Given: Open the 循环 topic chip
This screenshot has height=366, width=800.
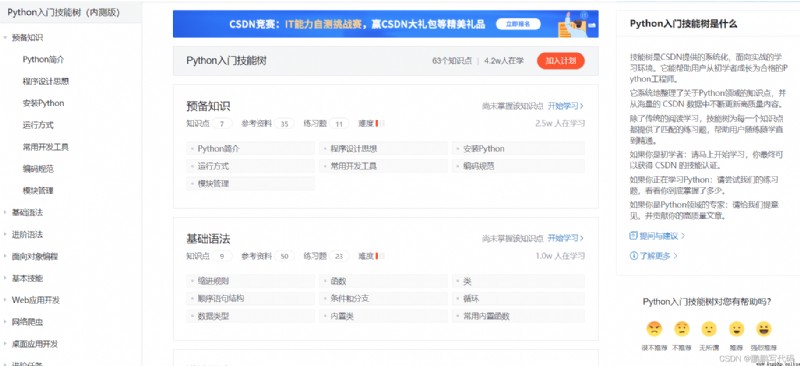Looking at the screenshot, I should (x=518, y=299).
